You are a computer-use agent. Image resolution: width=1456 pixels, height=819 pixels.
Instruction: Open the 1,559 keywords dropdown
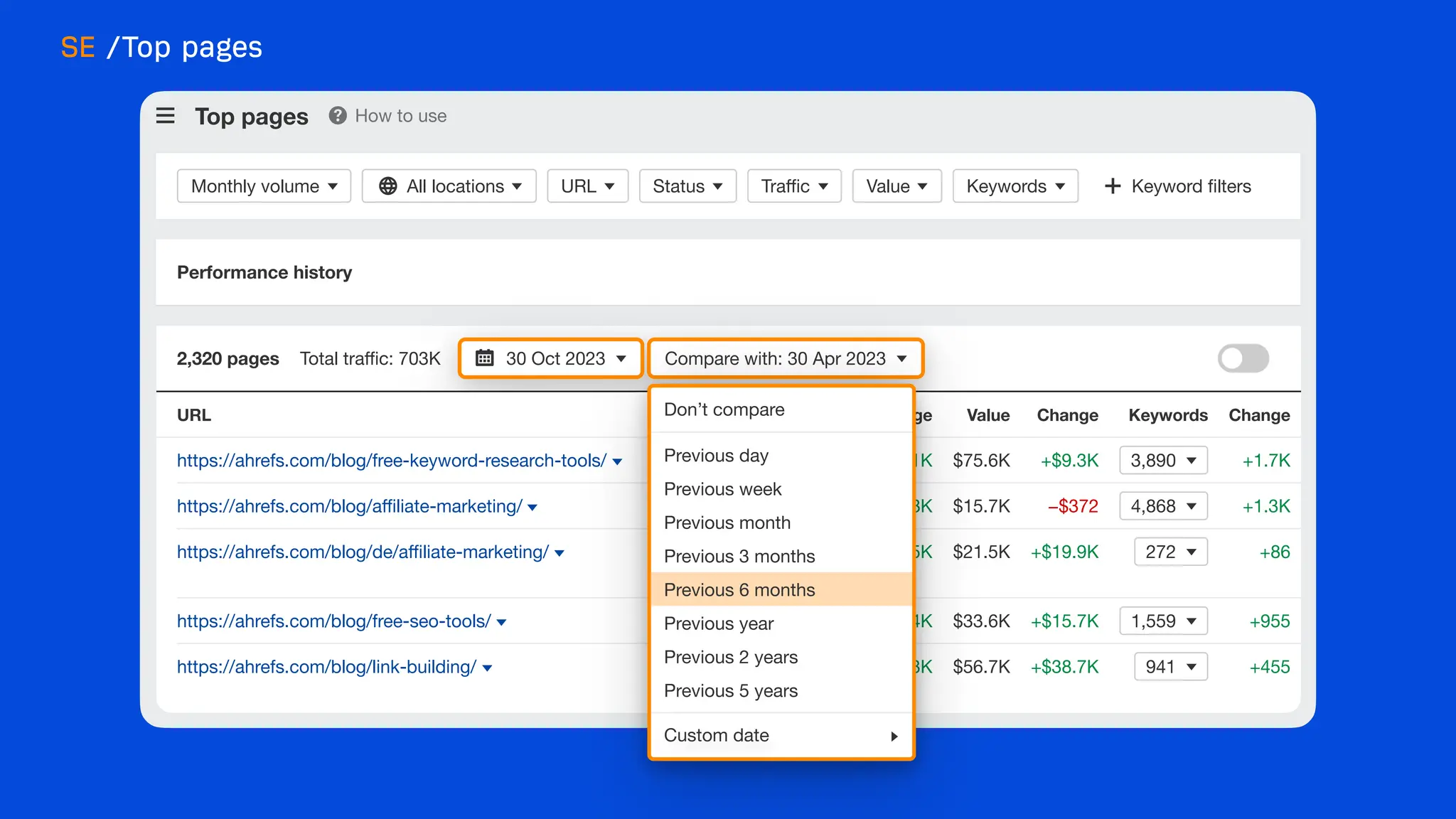(1163, 621)
